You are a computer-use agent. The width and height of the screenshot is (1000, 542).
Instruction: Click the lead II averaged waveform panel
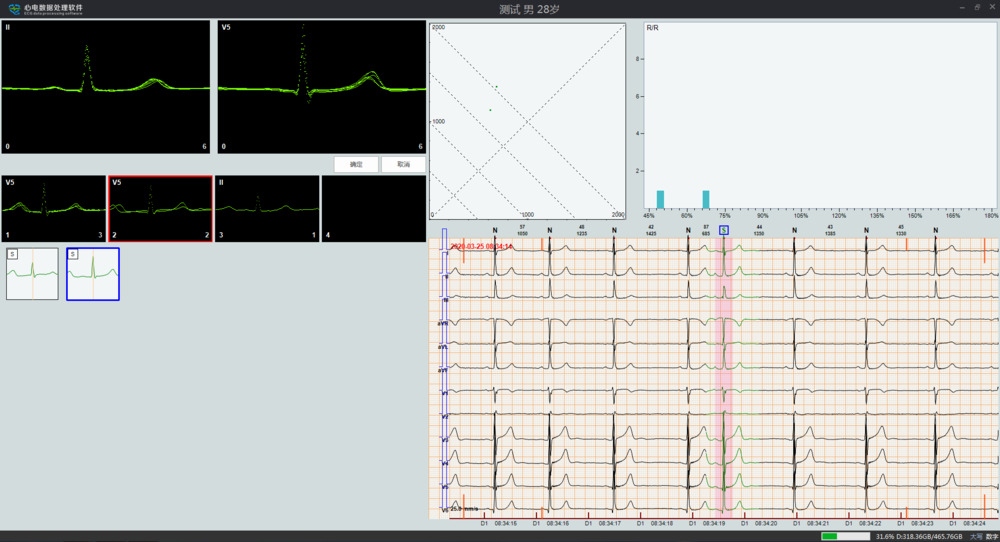pos(106,86)
